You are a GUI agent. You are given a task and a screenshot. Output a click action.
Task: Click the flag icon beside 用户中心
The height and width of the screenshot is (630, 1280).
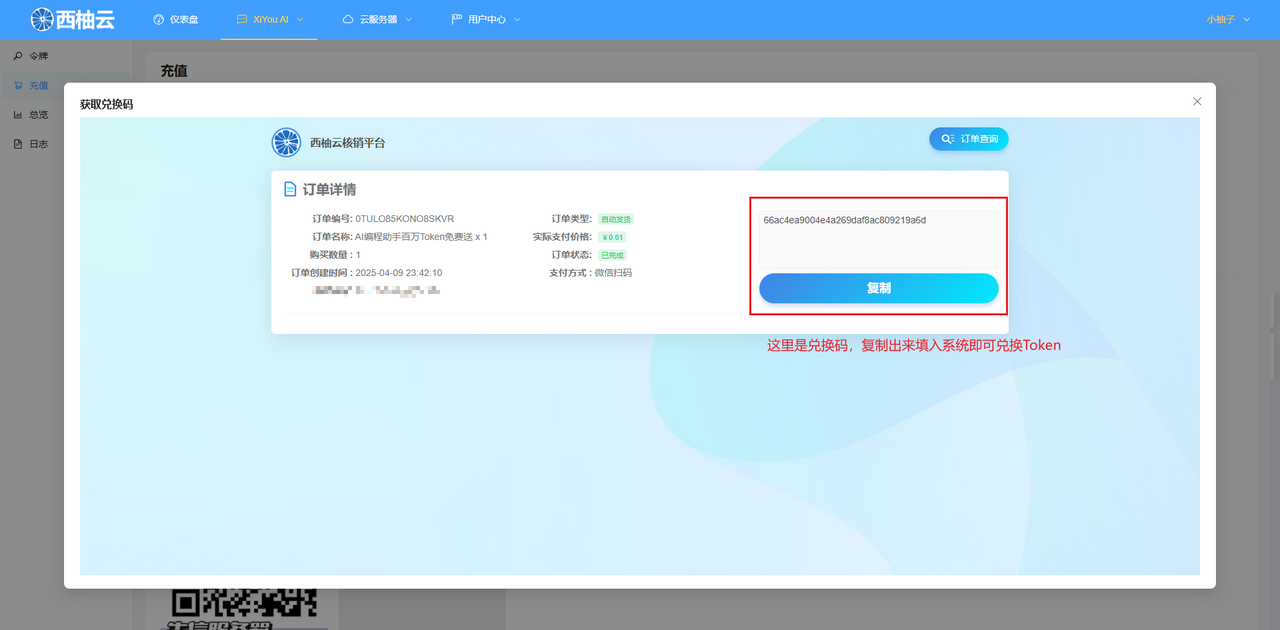457,19
